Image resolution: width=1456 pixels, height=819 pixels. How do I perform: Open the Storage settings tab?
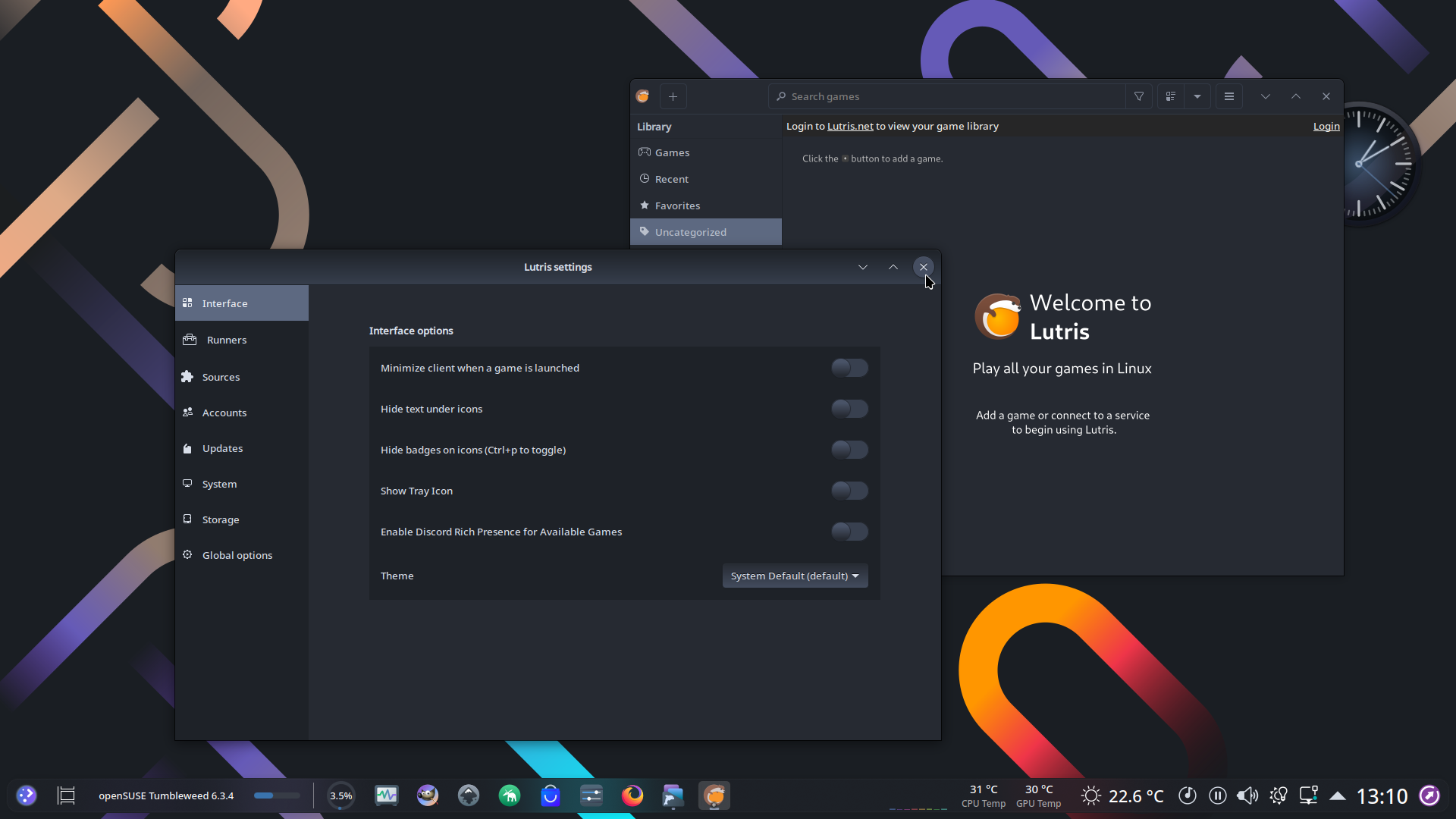point(241,519)
